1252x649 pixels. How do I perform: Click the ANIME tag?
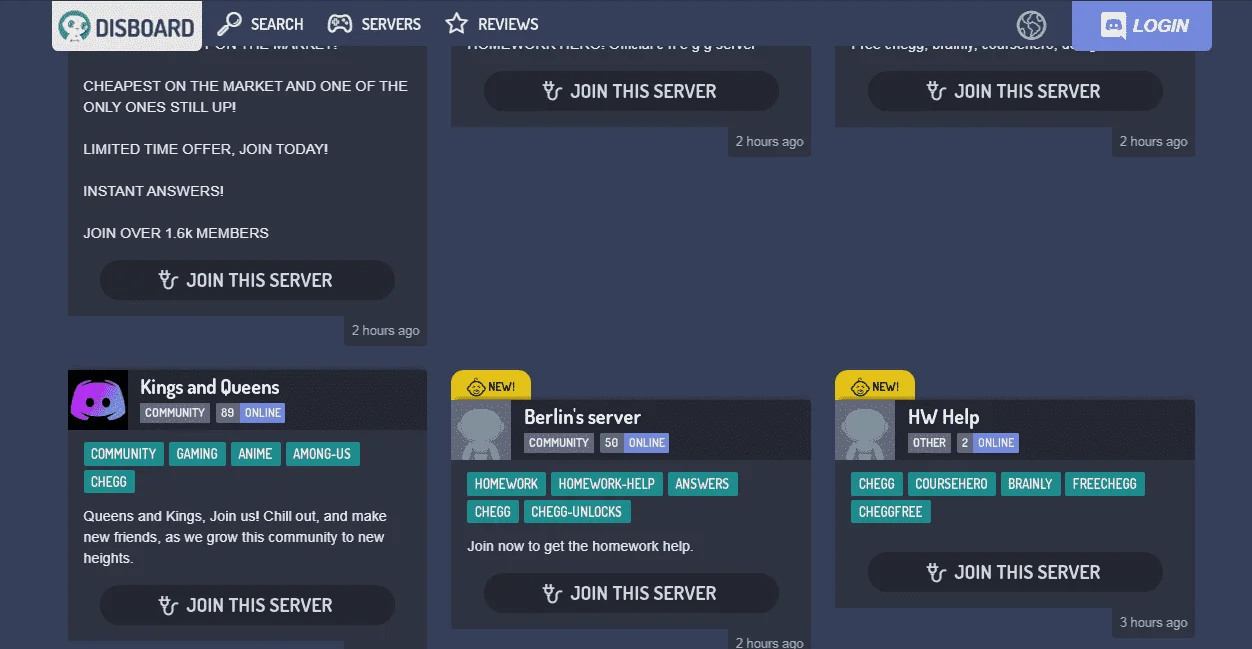[x=255, y=454]
